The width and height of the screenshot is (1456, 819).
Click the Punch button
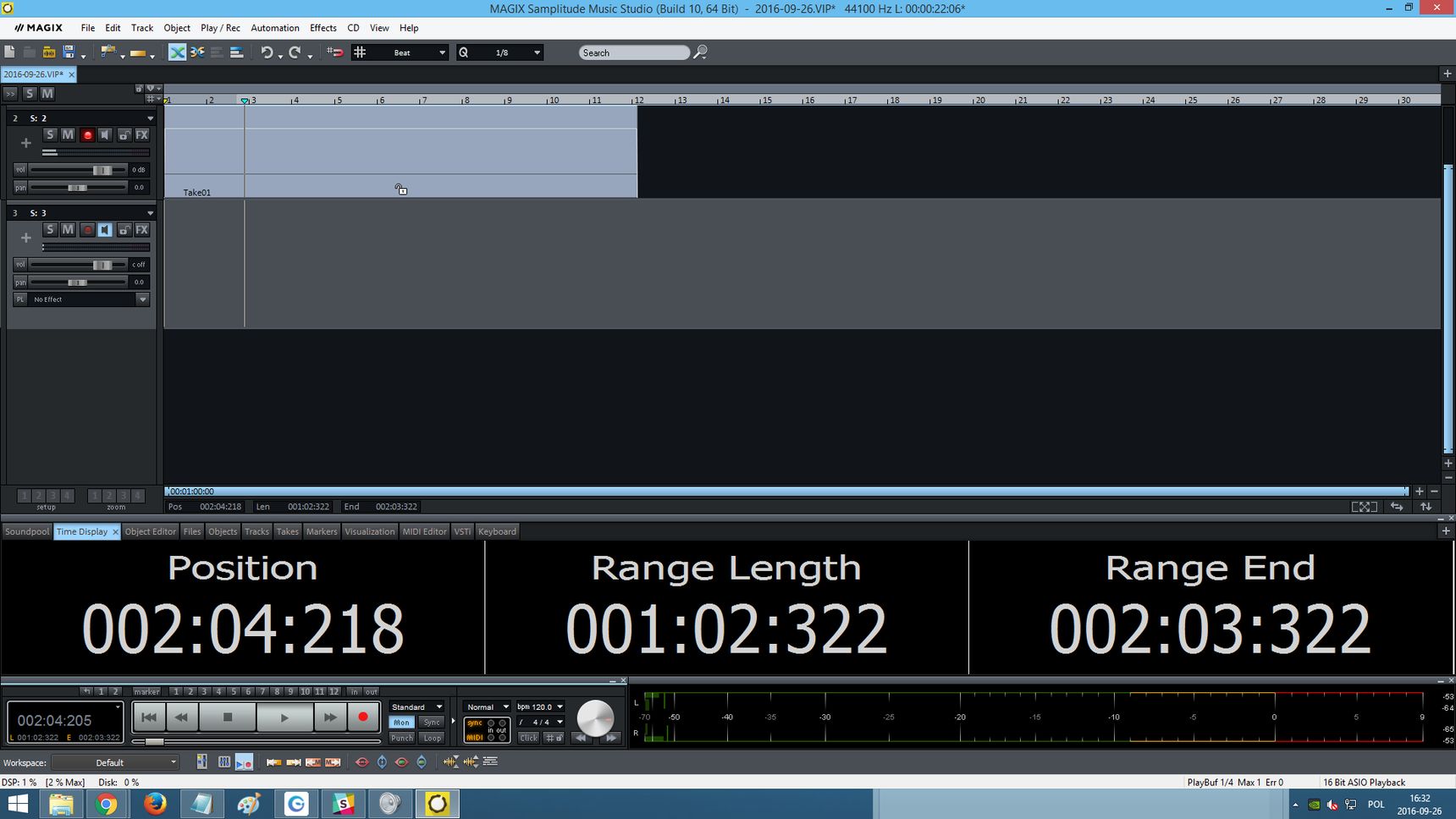pos(401,738)
